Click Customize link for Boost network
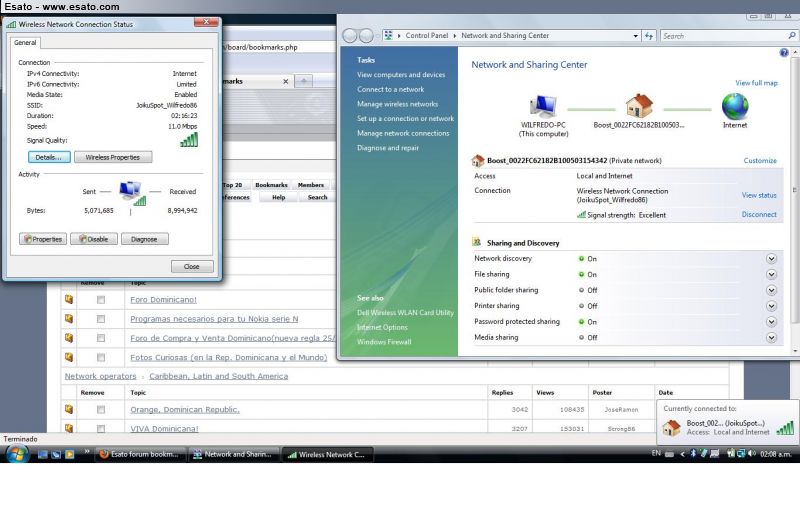The width and height of the screenshot is (800, 511). click(760, 161)
